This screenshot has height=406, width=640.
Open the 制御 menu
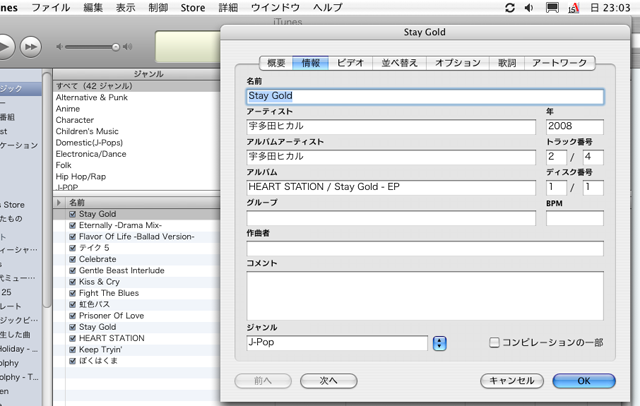(158, 7)
